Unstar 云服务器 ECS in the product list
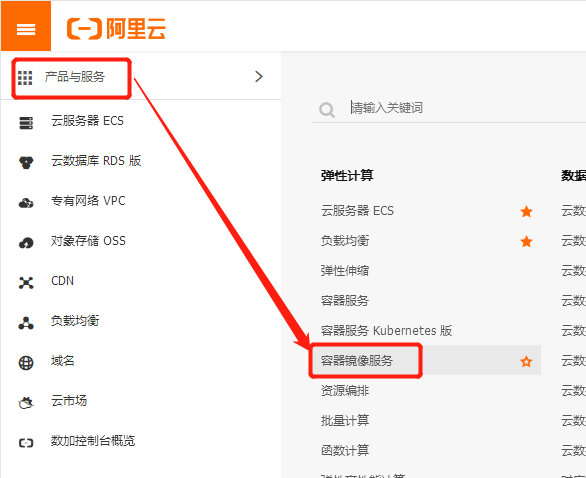586x478 pixels. click(x=526, y=212)
